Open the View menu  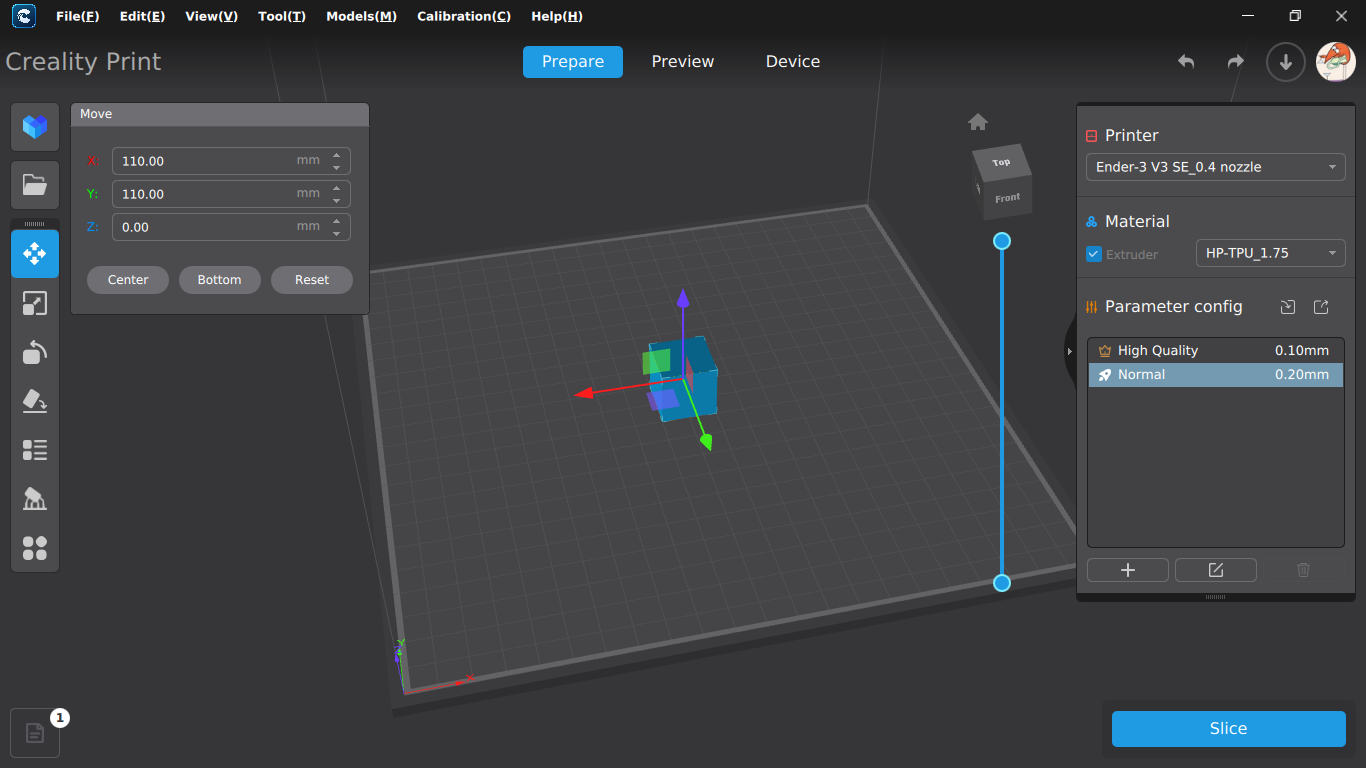211,16
